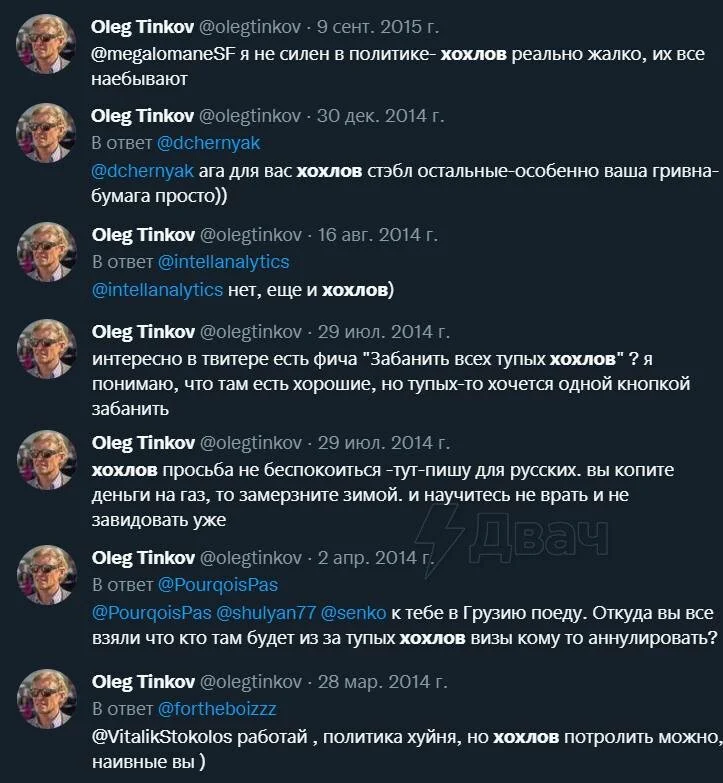This screenshot has width=723, height=783.
Task: Click Oleg Tinkov name on first tweet
Action: tap(142, 27)
